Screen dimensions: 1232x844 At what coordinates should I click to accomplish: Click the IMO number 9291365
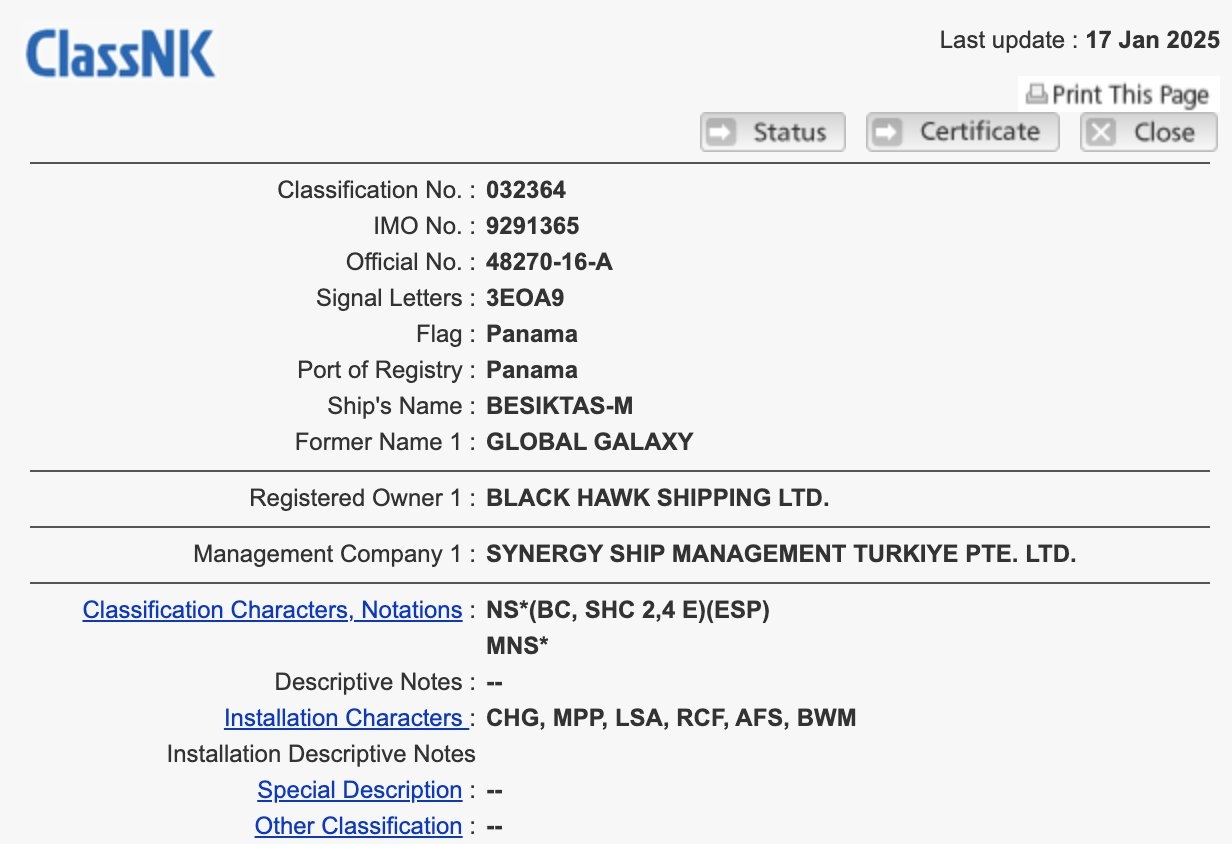click(x=533, y=226)
